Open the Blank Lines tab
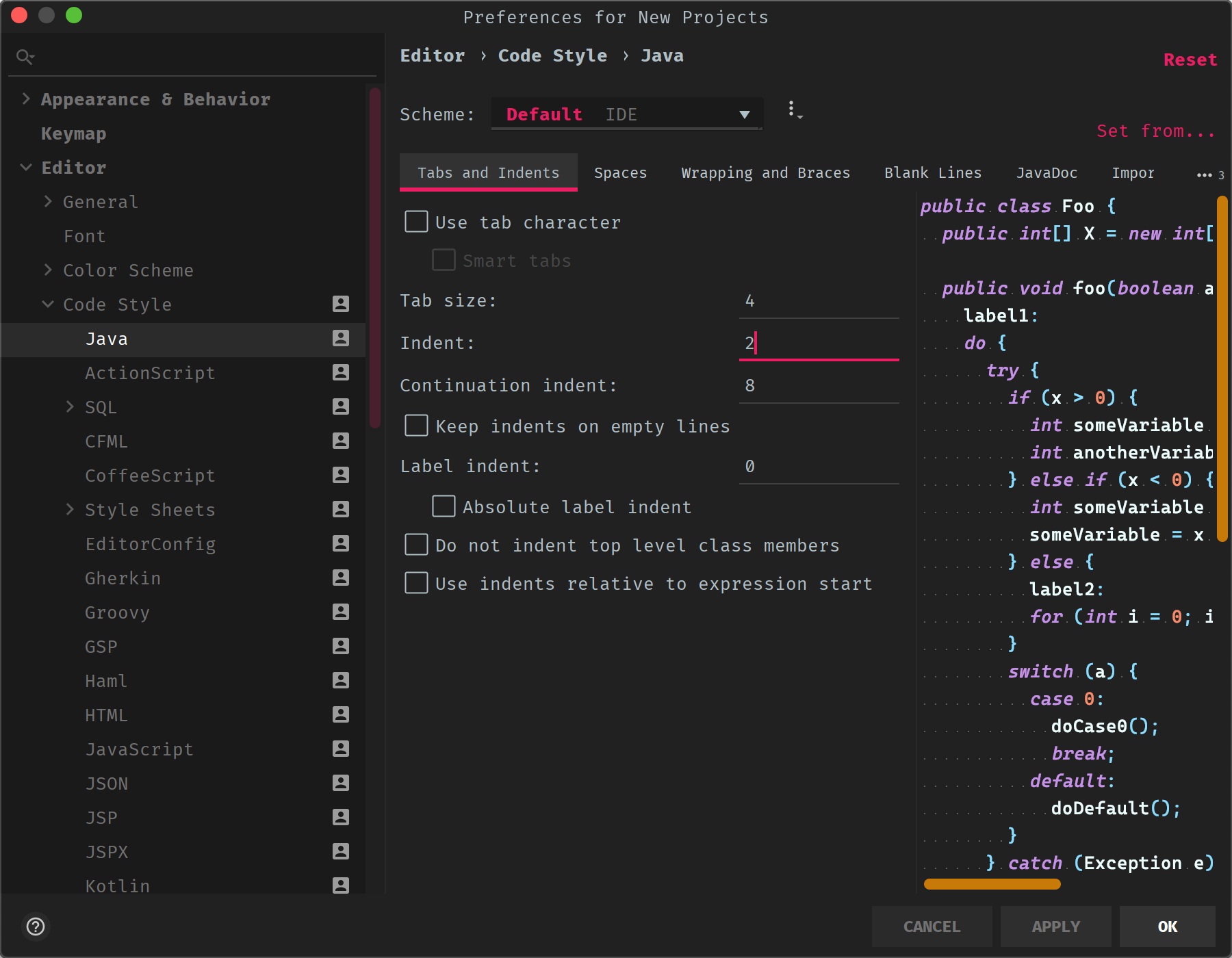The height and width of the screenshot is (958, 1232). coord(933,172)
